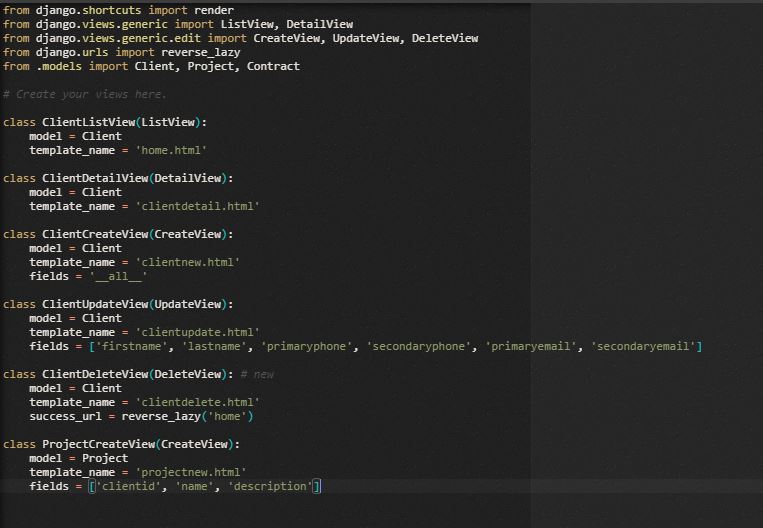This screenshot has height=528, width=763.
Task: Click 'render' in the django.shortcuts import line
Action: [x=214, y=10]
